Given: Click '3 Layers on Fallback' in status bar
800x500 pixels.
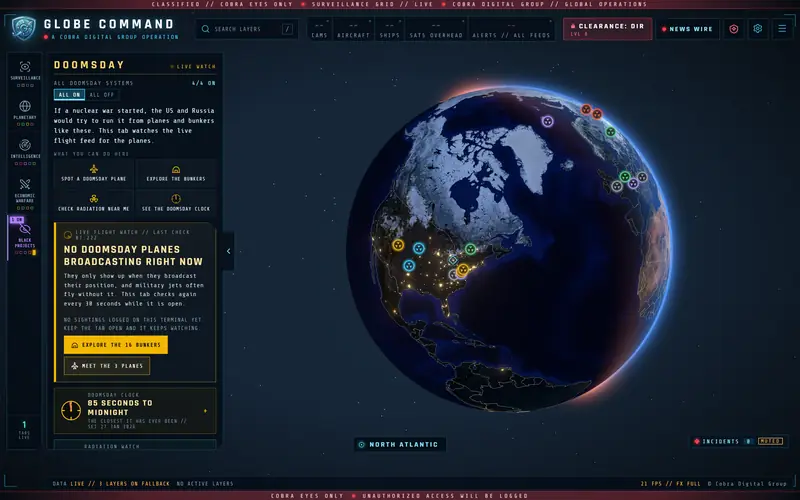Looking at the screenshot, I should [x=134, y=484].
